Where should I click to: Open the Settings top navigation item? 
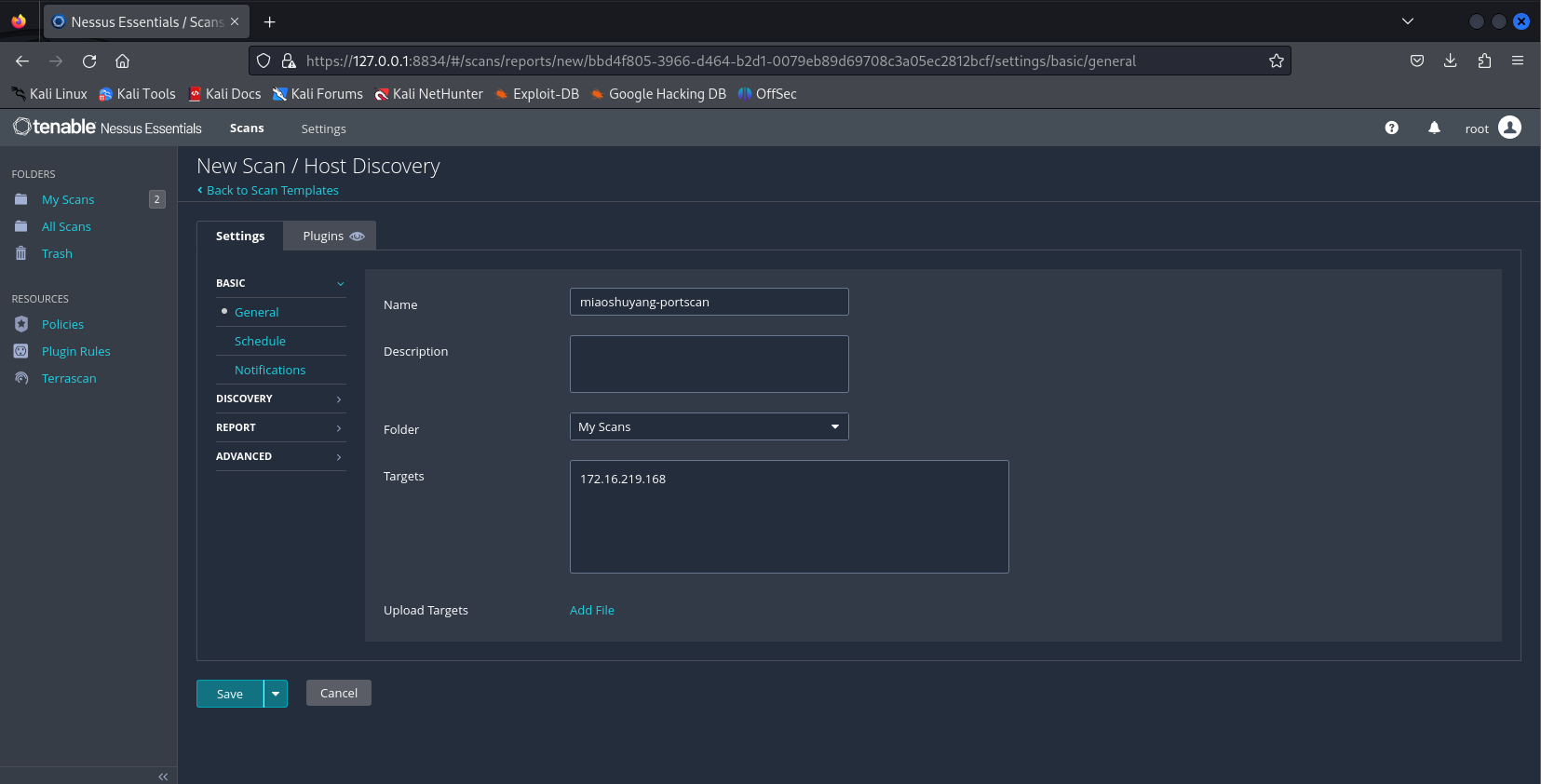323,128
